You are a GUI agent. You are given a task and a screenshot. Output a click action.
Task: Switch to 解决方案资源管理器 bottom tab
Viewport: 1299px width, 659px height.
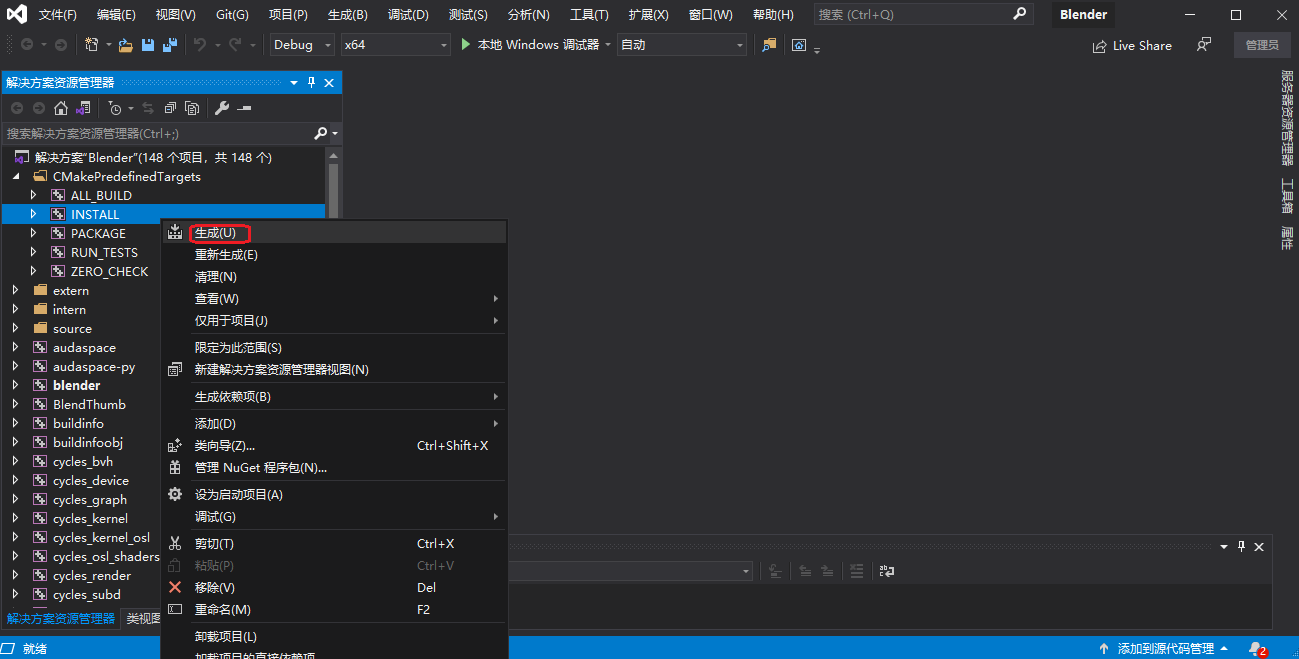click(x=61, y=619)
